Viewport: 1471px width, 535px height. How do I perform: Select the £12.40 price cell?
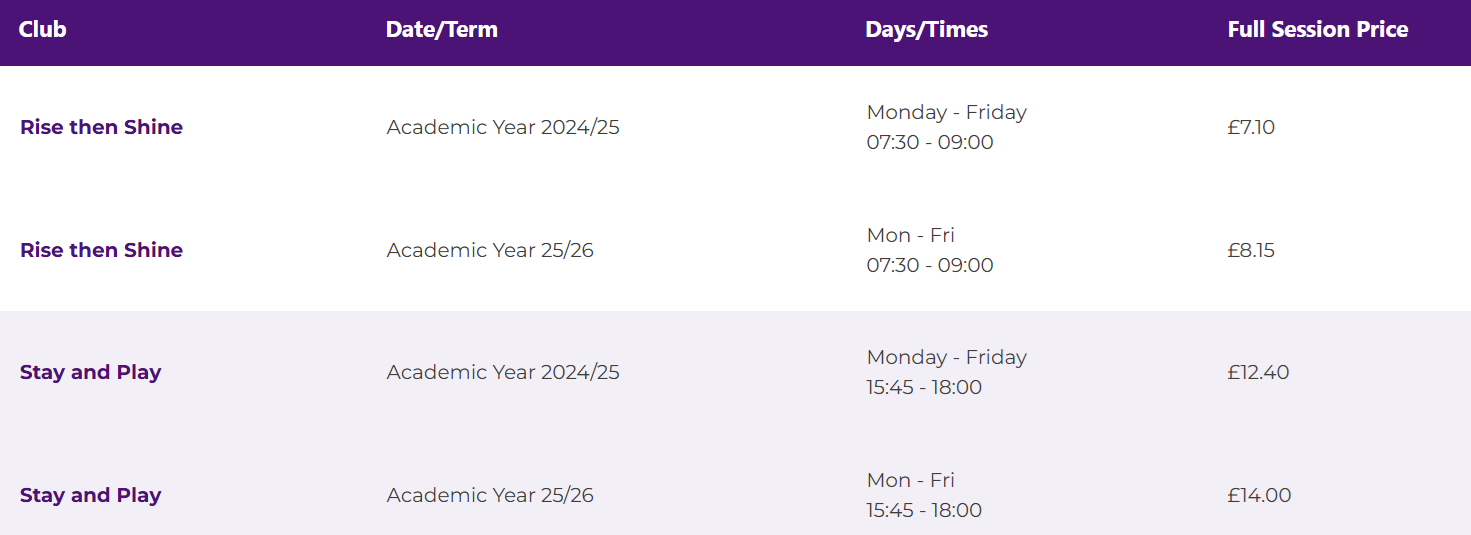click(x=1258, y=372)
